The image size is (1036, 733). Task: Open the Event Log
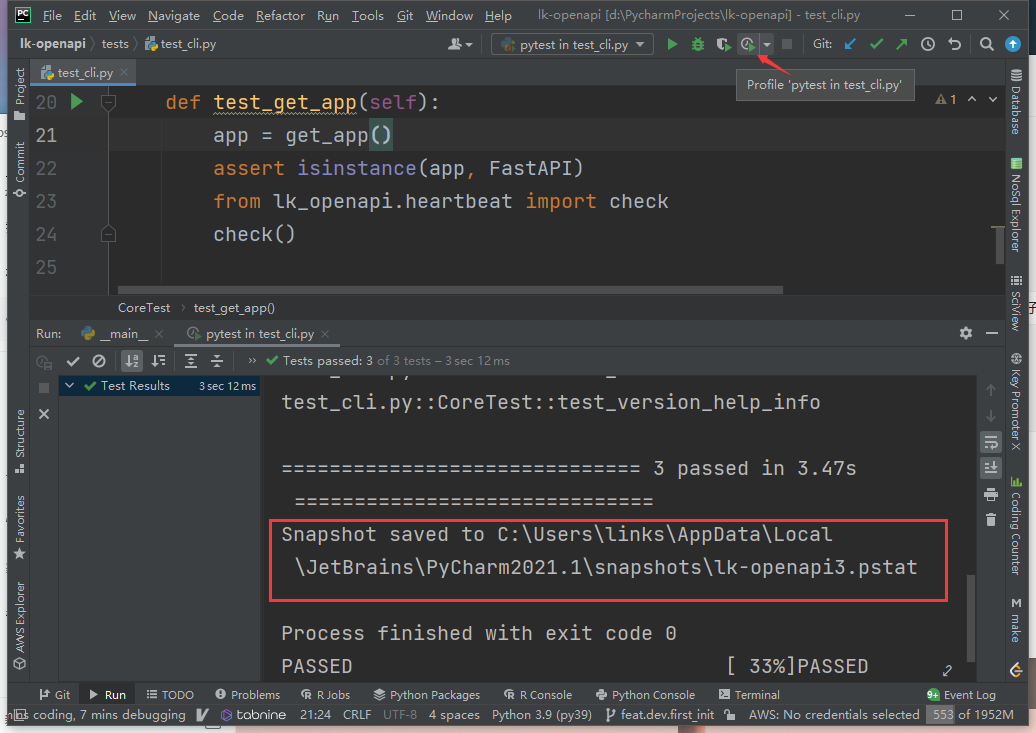tap(961, 695)
